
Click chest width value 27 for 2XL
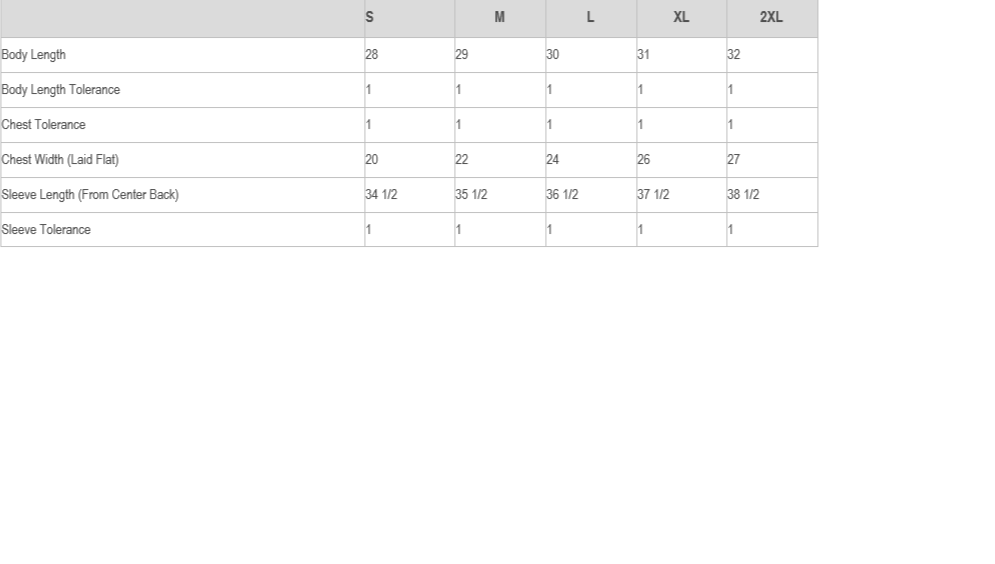734,160
